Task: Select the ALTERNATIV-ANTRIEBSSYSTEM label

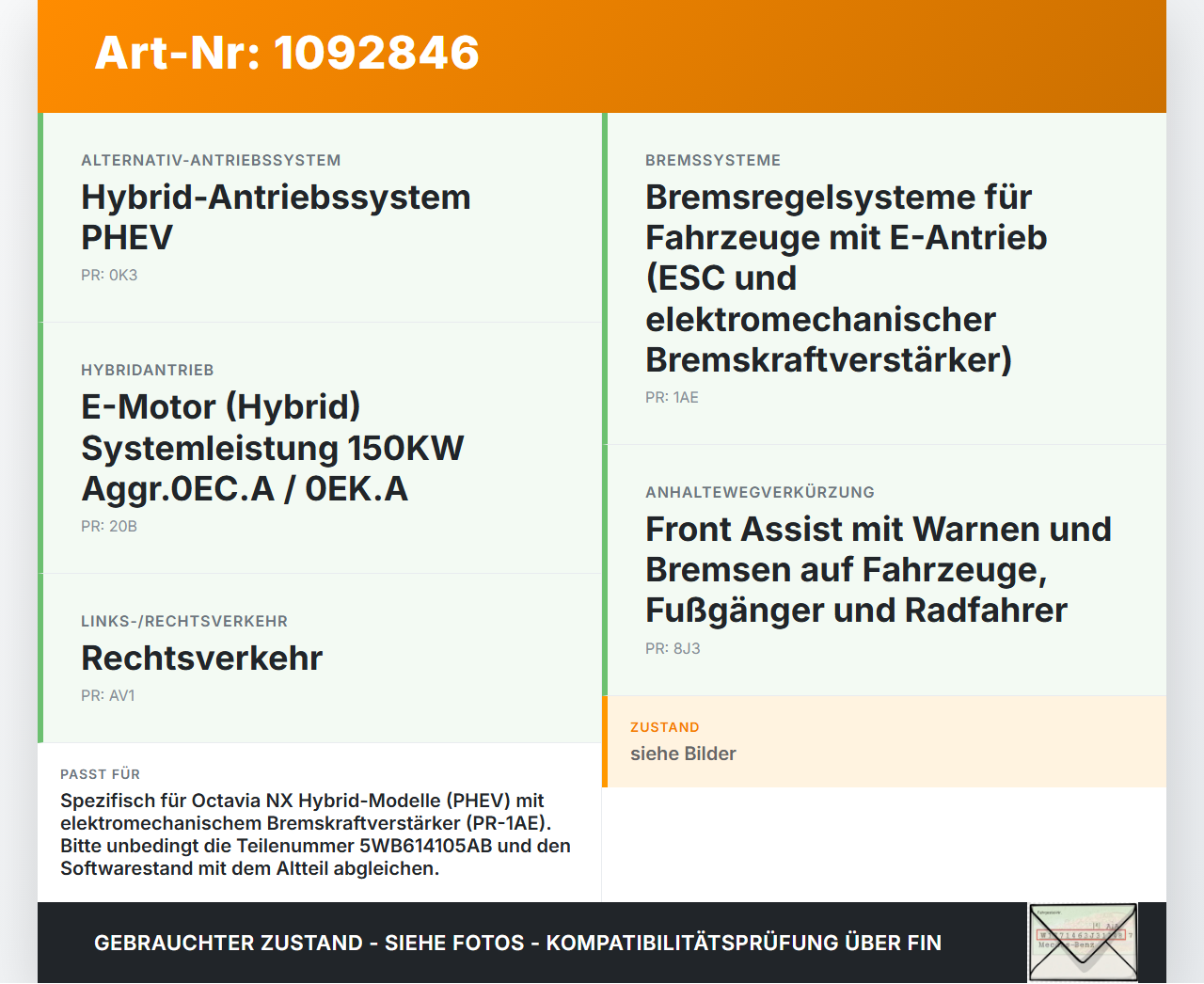Action: [211, 161]
